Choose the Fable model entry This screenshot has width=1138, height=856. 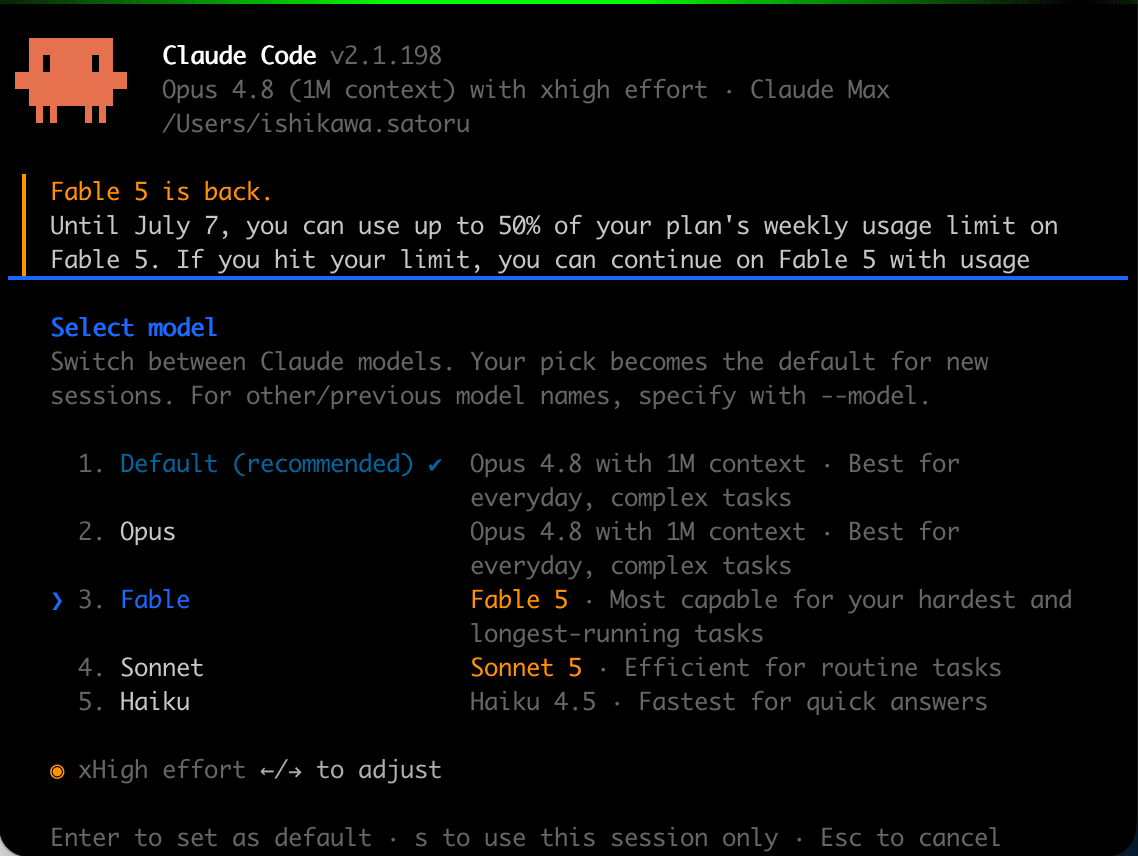click(x=155, y=600)
